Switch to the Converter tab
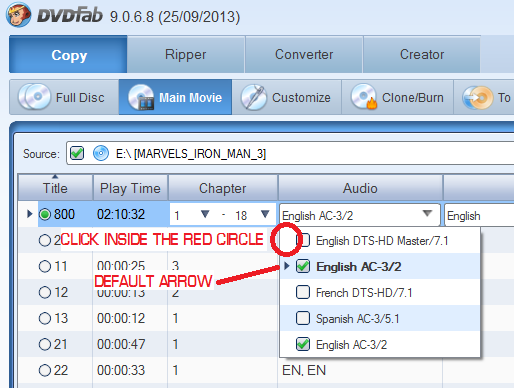 [x=304, y=54]
